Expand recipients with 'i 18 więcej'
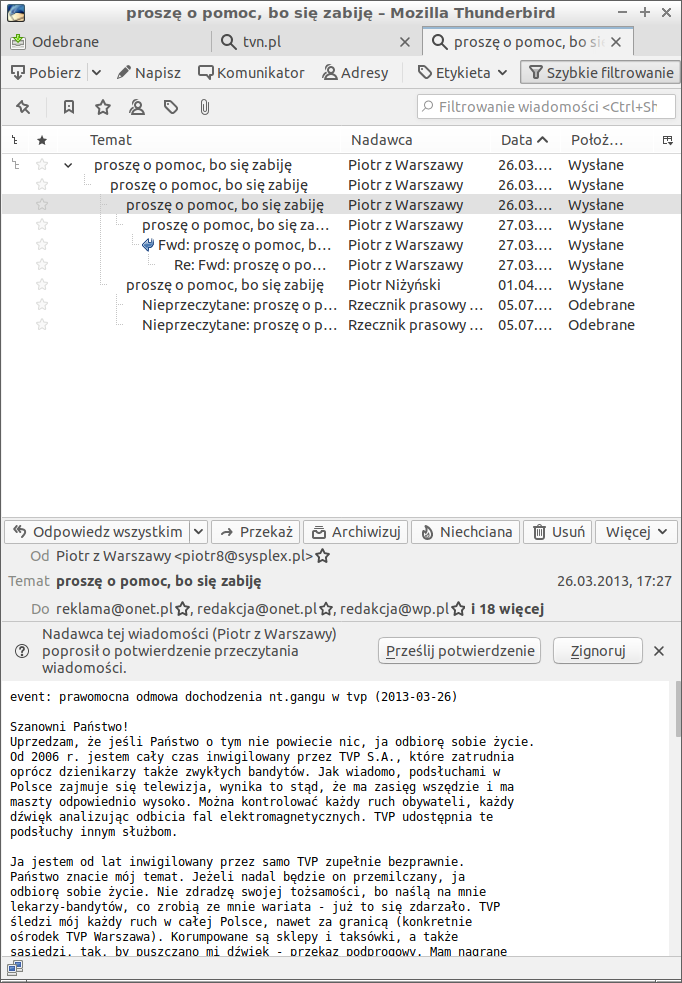Viewport: 682px width, 983px height. [x=507, y=609]
